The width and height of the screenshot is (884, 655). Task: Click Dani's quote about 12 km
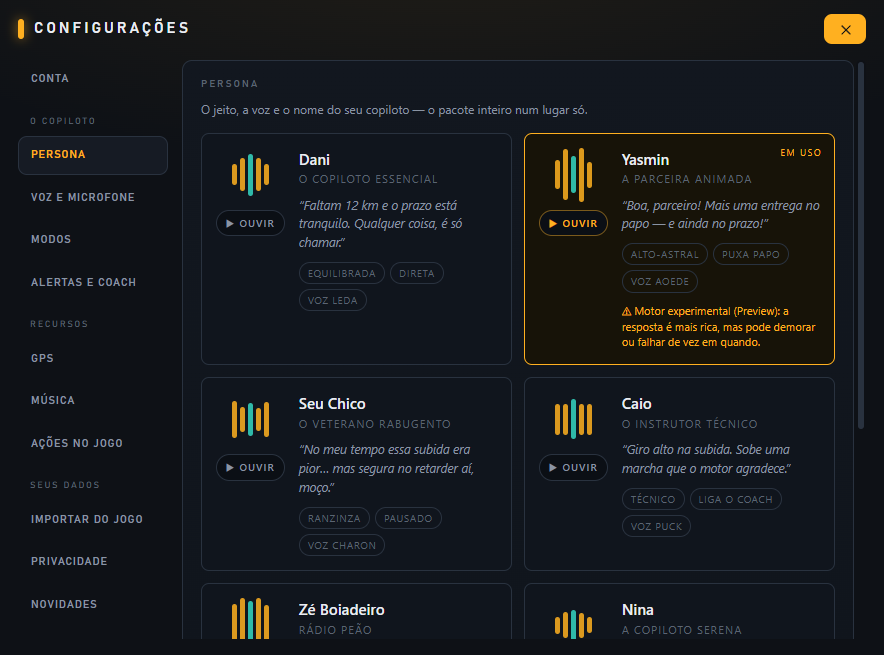(381, 224)
